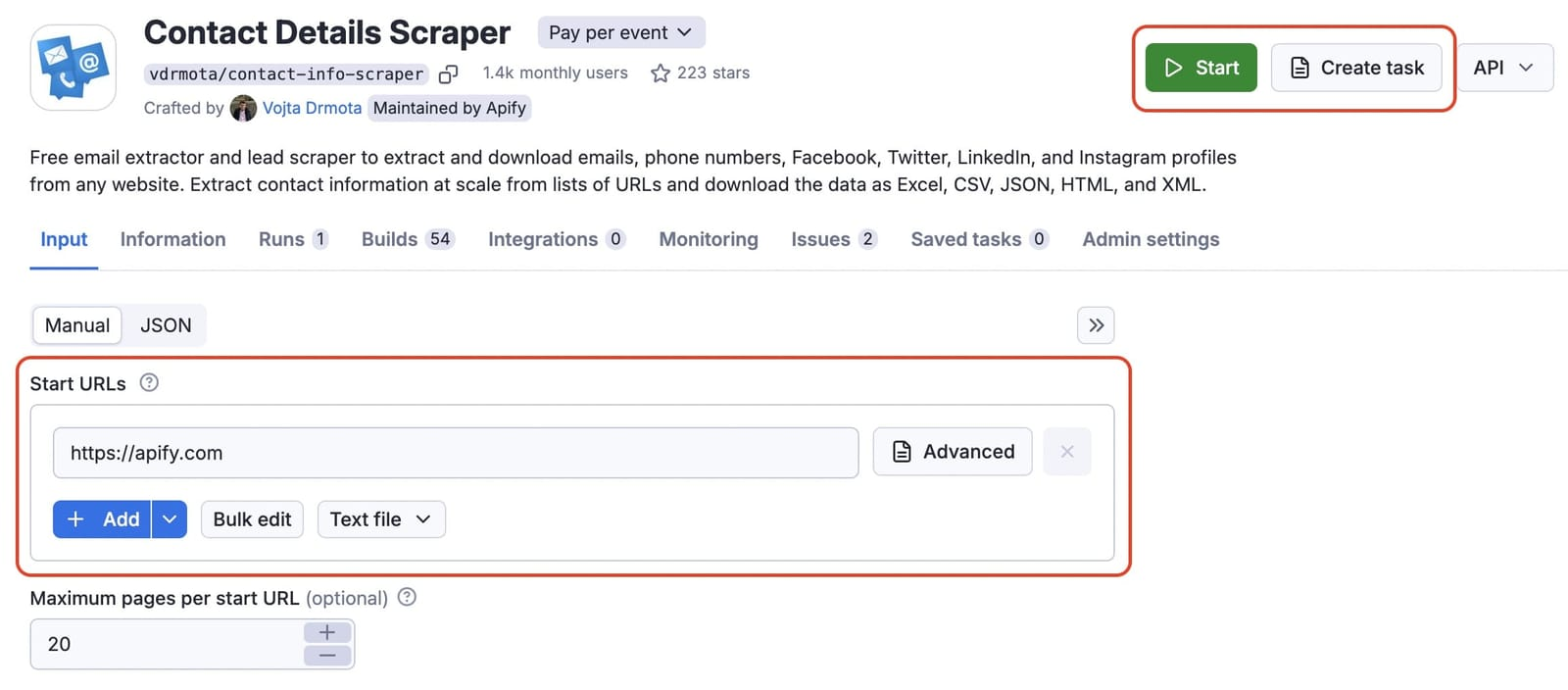Screen dimensions: 1568x690
Task: Open the Start URLs help tooltip icon
Action: click(149, 383)
